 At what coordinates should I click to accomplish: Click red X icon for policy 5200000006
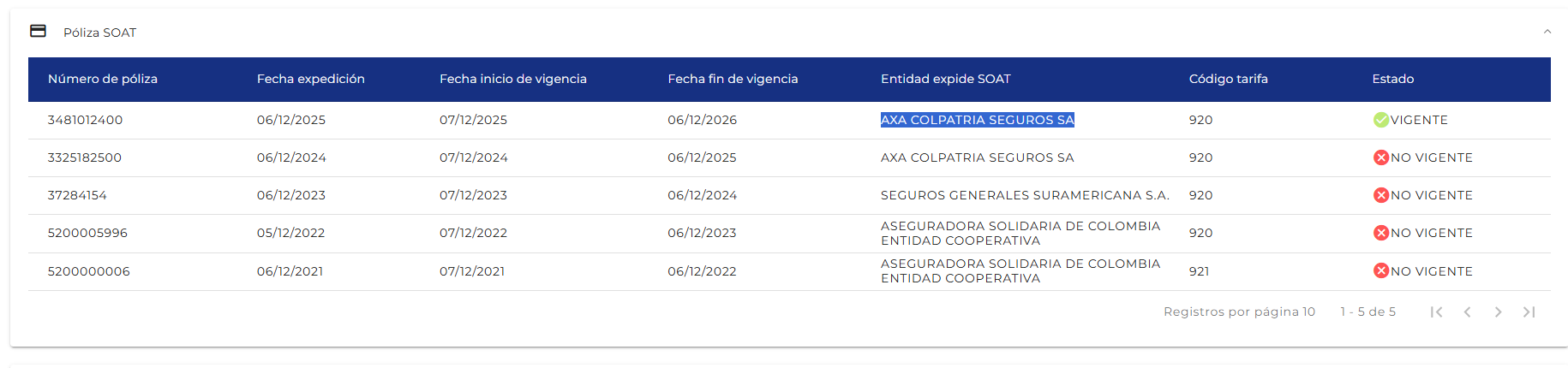(1380, 270)
